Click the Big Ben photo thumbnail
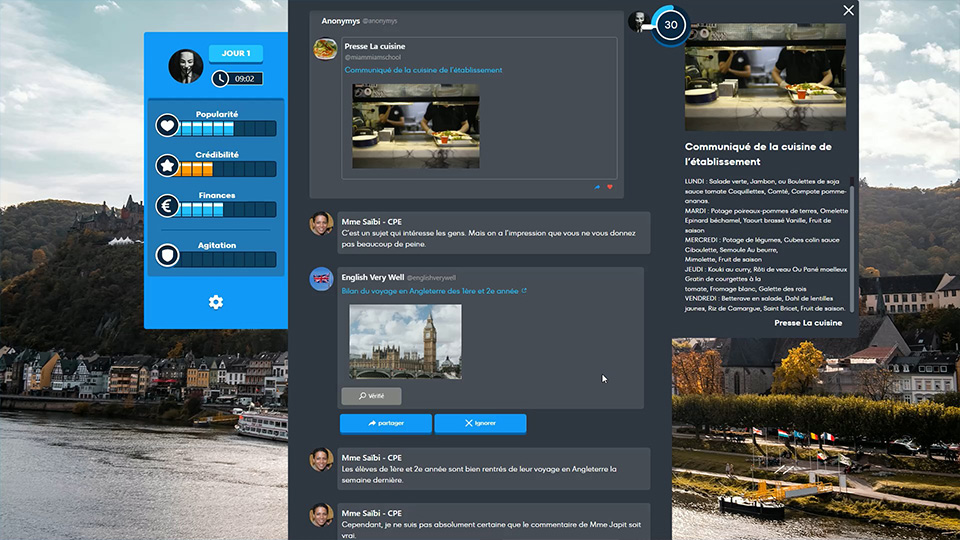Screen dimensions: 960x540 [405, 342]
